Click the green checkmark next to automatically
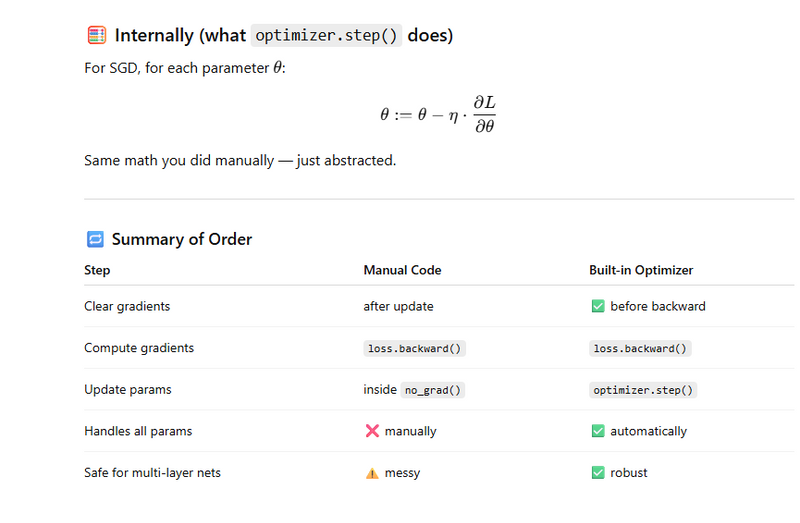 point(598,431)
